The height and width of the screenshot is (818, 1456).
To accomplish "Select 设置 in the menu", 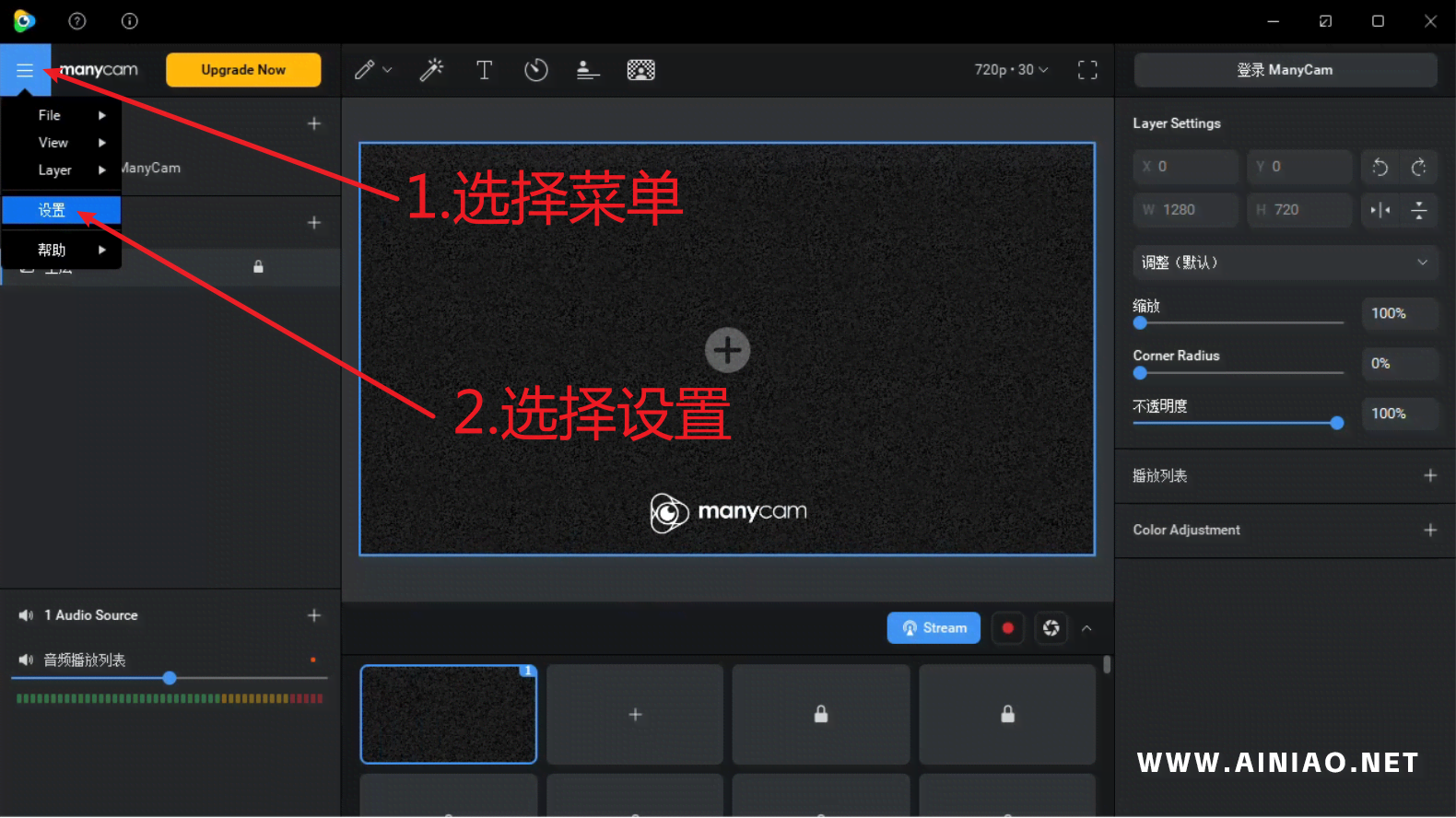I will coord(62,210).
